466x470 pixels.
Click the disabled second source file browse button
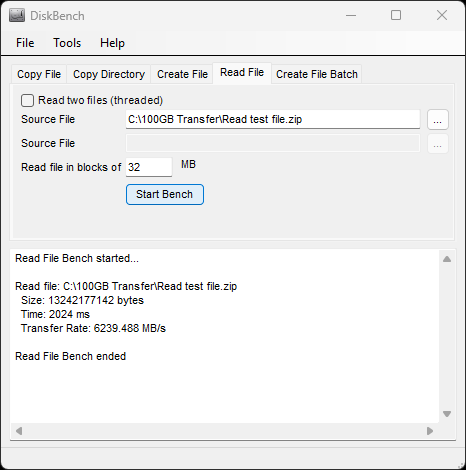(x=438, y=144)
